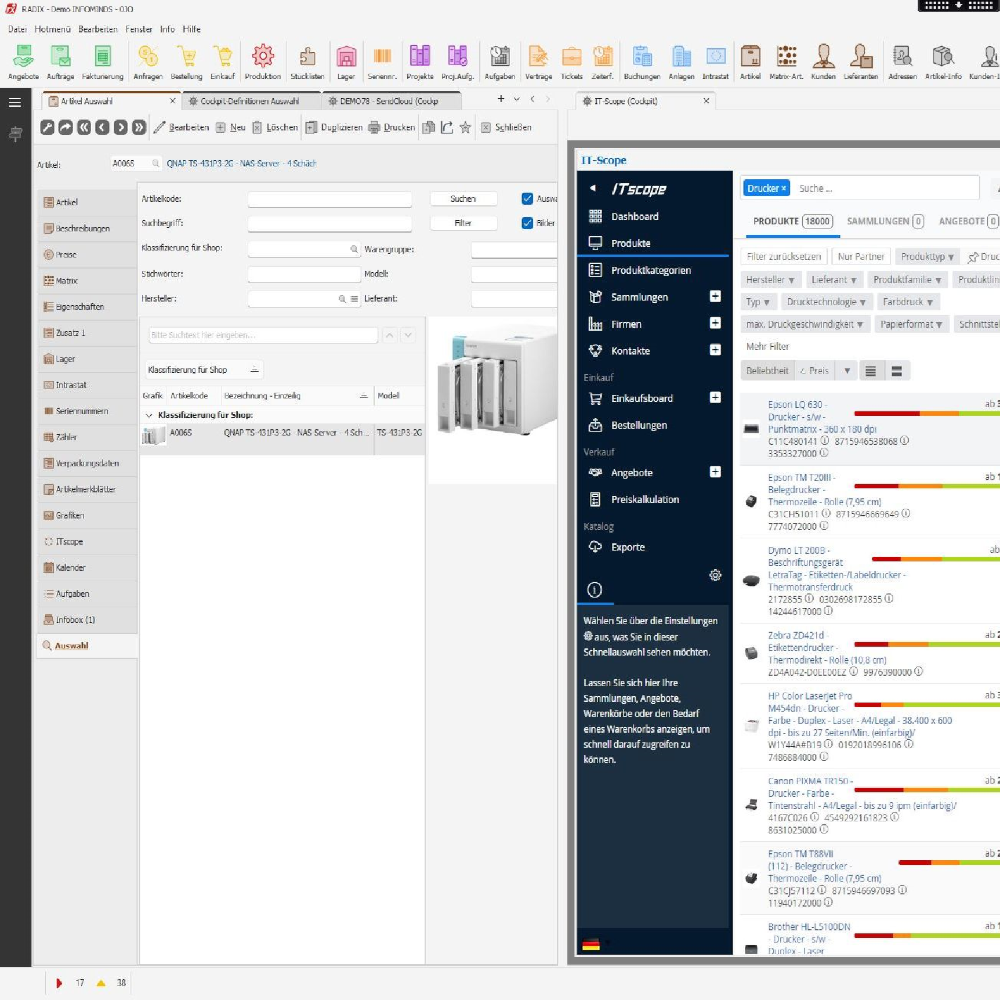Switch to DEMO78 - SendCloud tab
The height and width of the screenshot is (1000, 1000).
click(390, 101)
